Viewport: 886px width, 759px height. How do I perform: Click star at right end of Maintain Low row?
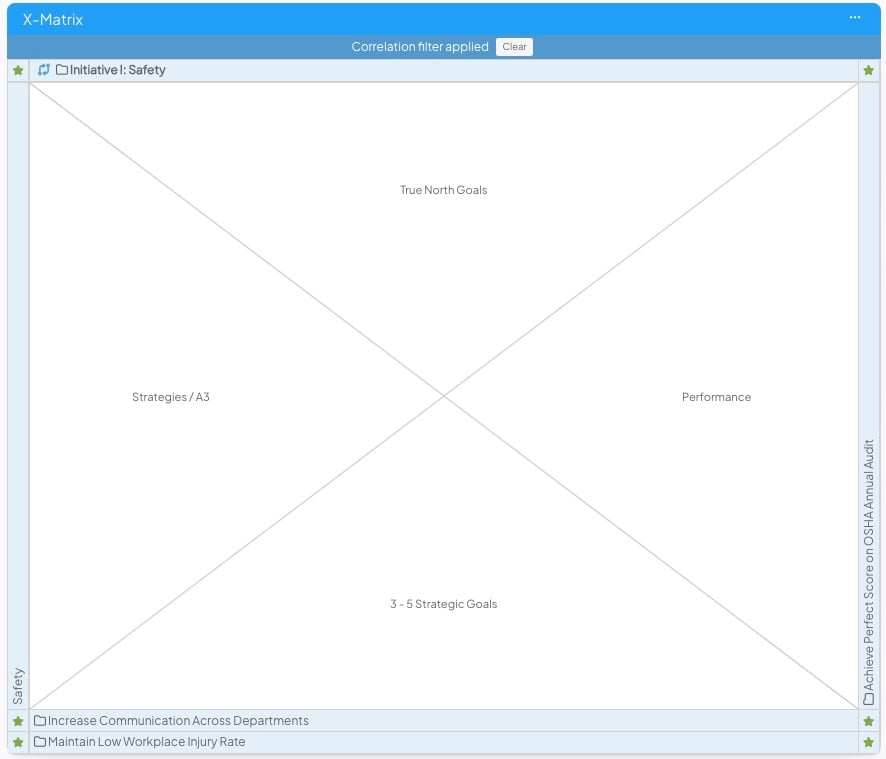click(x=868, y=743)
